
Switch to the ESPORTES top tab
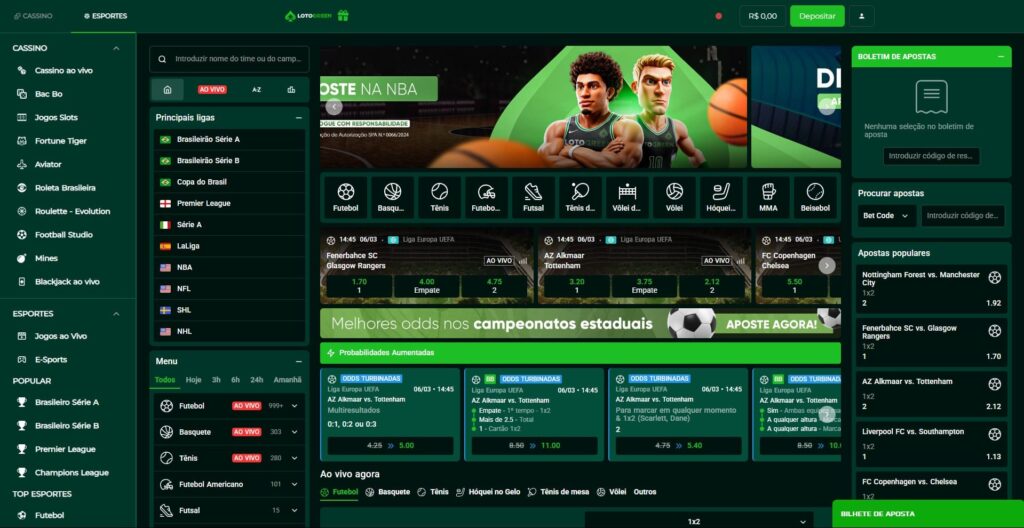[106, 16]
